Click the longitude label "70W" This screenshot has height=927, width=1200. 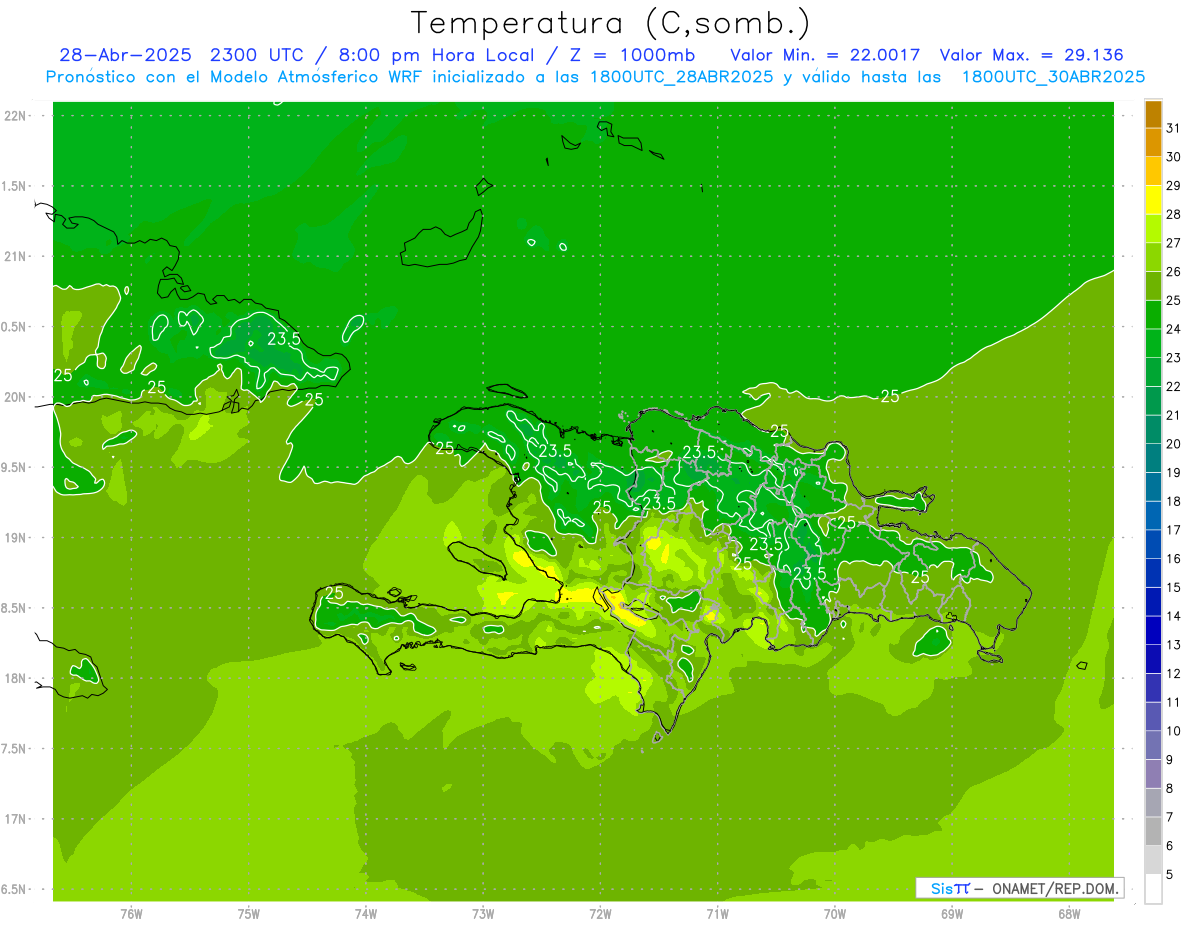coord(835,914)
